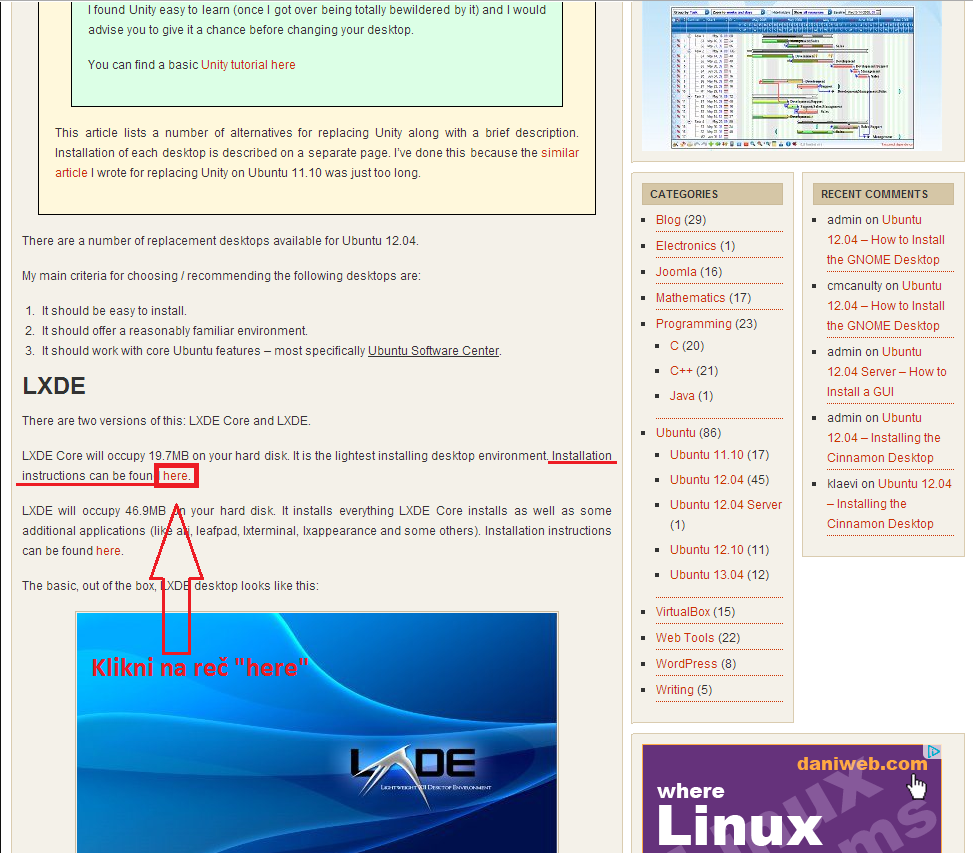The height and width of the screenshot is (853, 973).
Task: Open first admin comment on GNOME Desktop install
Action: click(886, 239)
